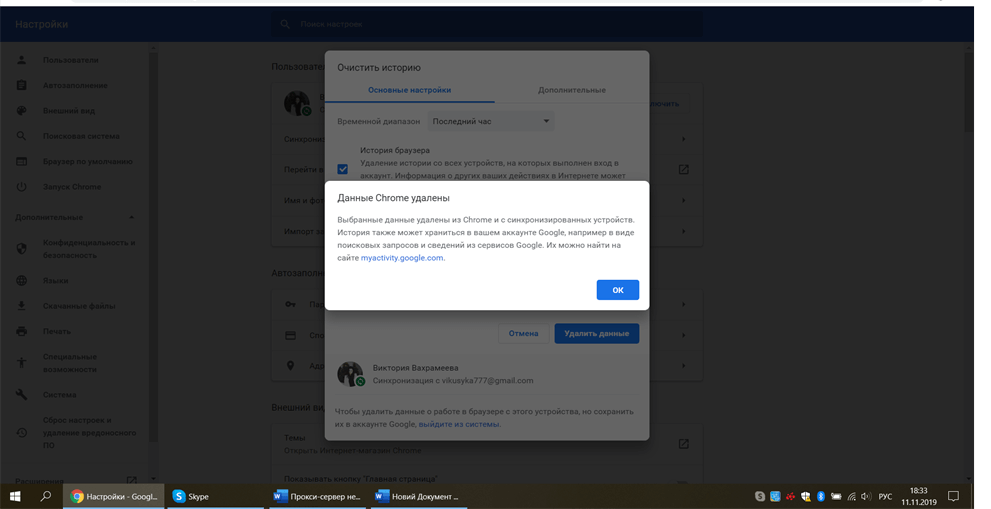Screen dimensions: 991x509
Task: Click the Wi-Fi network icon in the system tray
Action: pyautogui.click(x=851, y=496)
